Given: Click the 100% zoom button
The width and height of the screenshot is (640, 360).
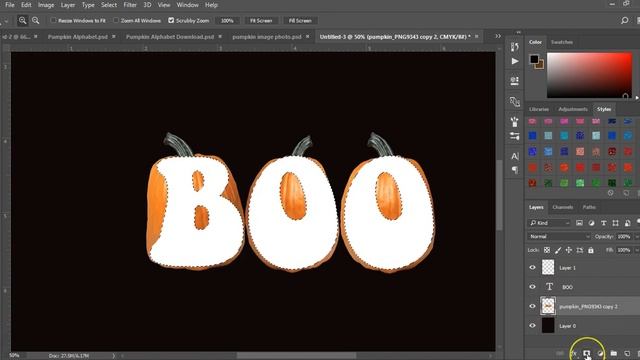Looking at the screenshot, I should (x=227, y=20).
